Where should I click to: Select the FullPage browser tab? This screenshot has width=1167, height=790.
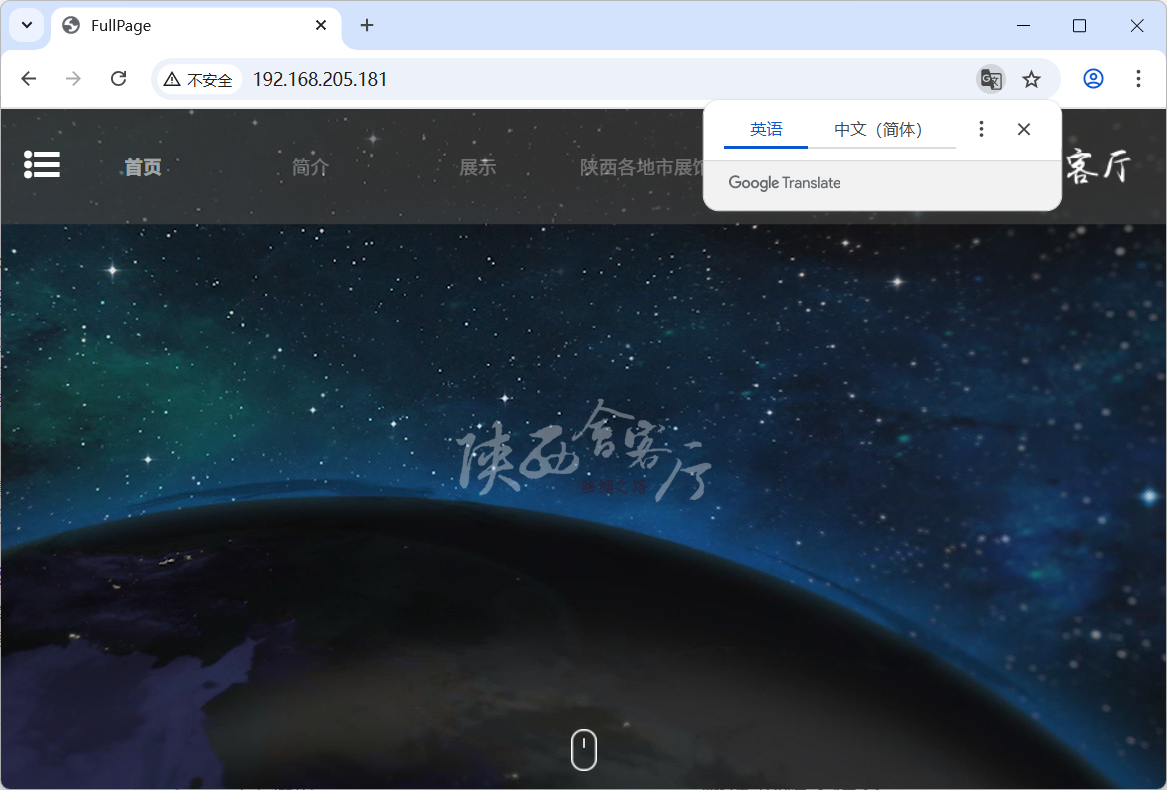pos(196,25)
